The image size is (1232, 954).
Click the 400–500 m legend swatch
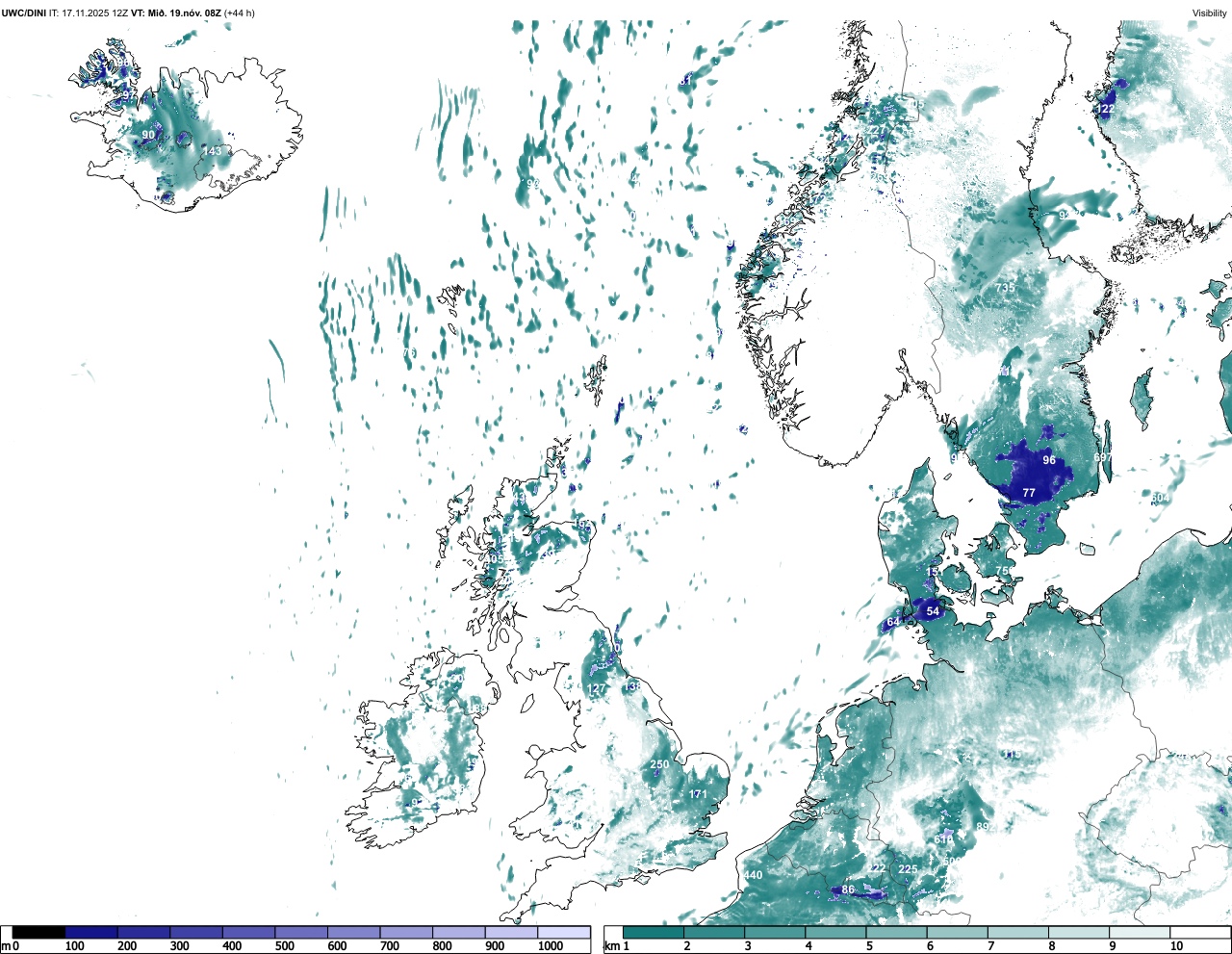[248, 933]
